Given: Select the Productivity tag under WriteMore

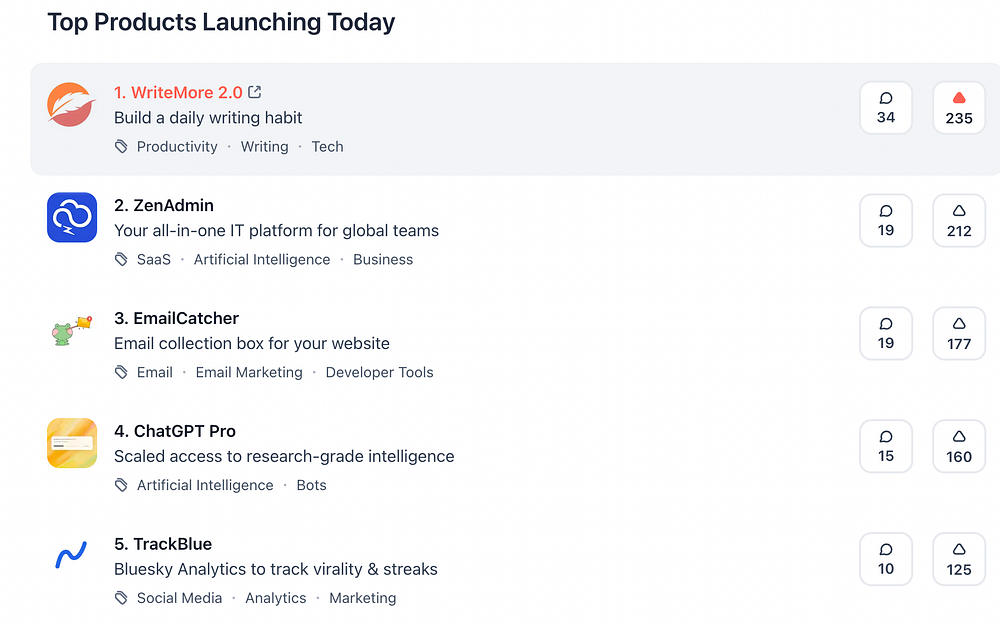Looking at the screenshot, I should 177,146.
